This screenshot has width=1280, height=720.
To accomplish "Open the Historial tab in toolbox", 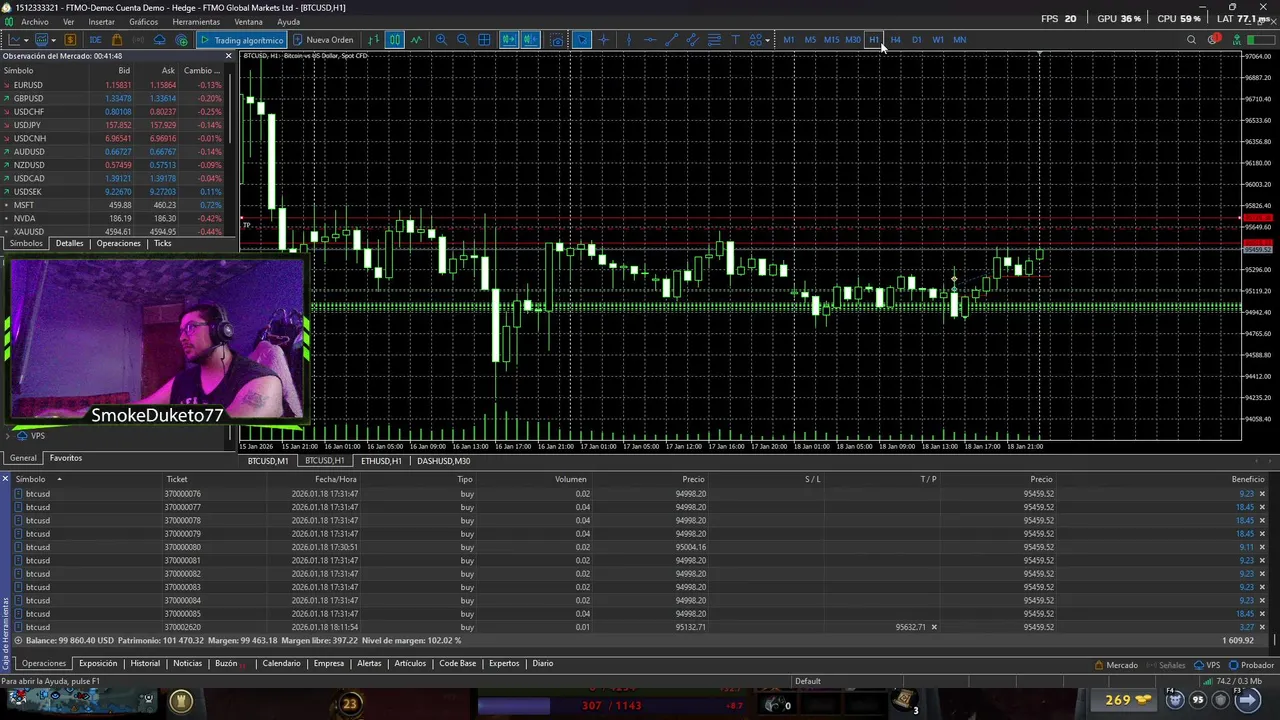I will click(145, 663).
